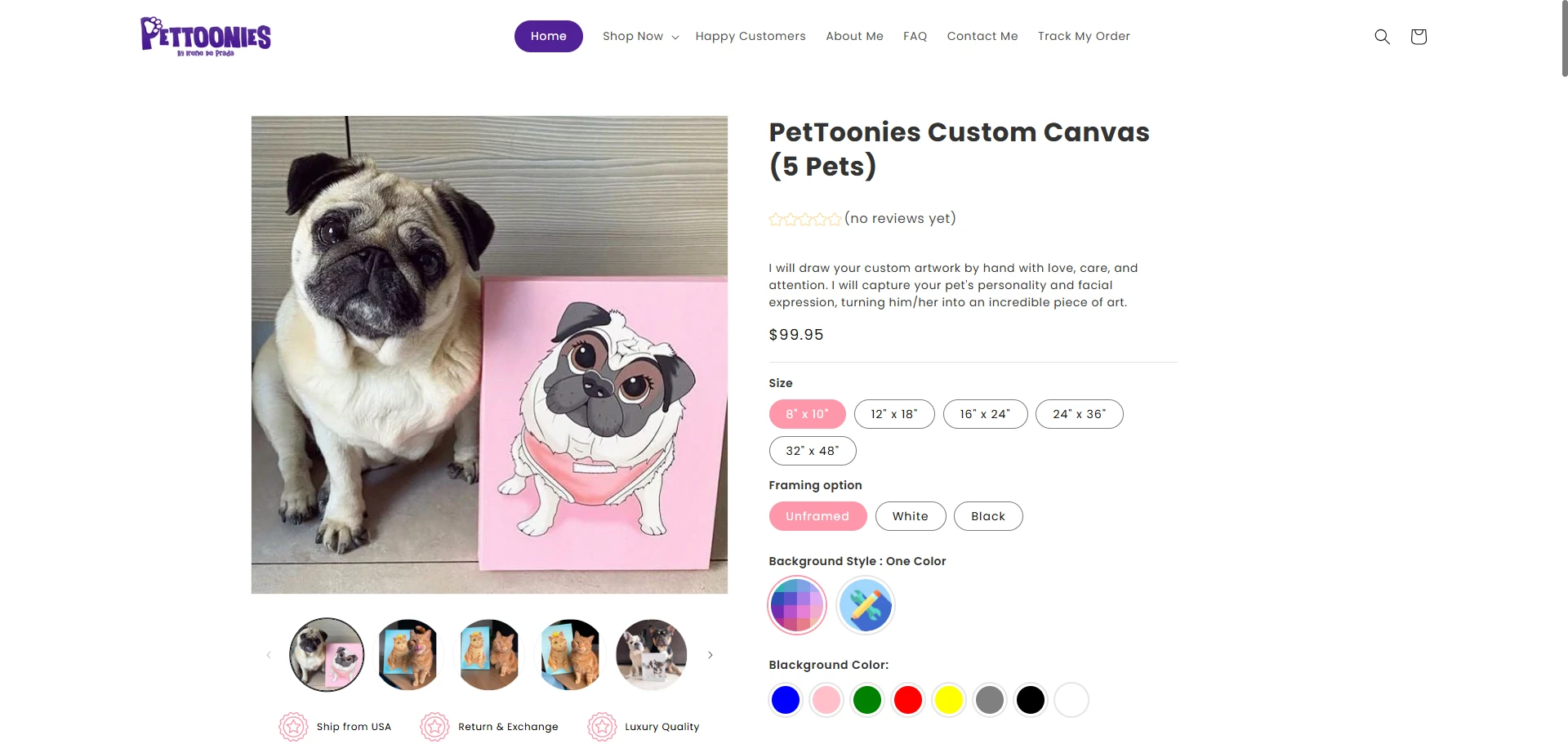This screenshot has height=744, width=1568.
Task: Click the Return & Exchange badge icon
Action: [435, 726]
